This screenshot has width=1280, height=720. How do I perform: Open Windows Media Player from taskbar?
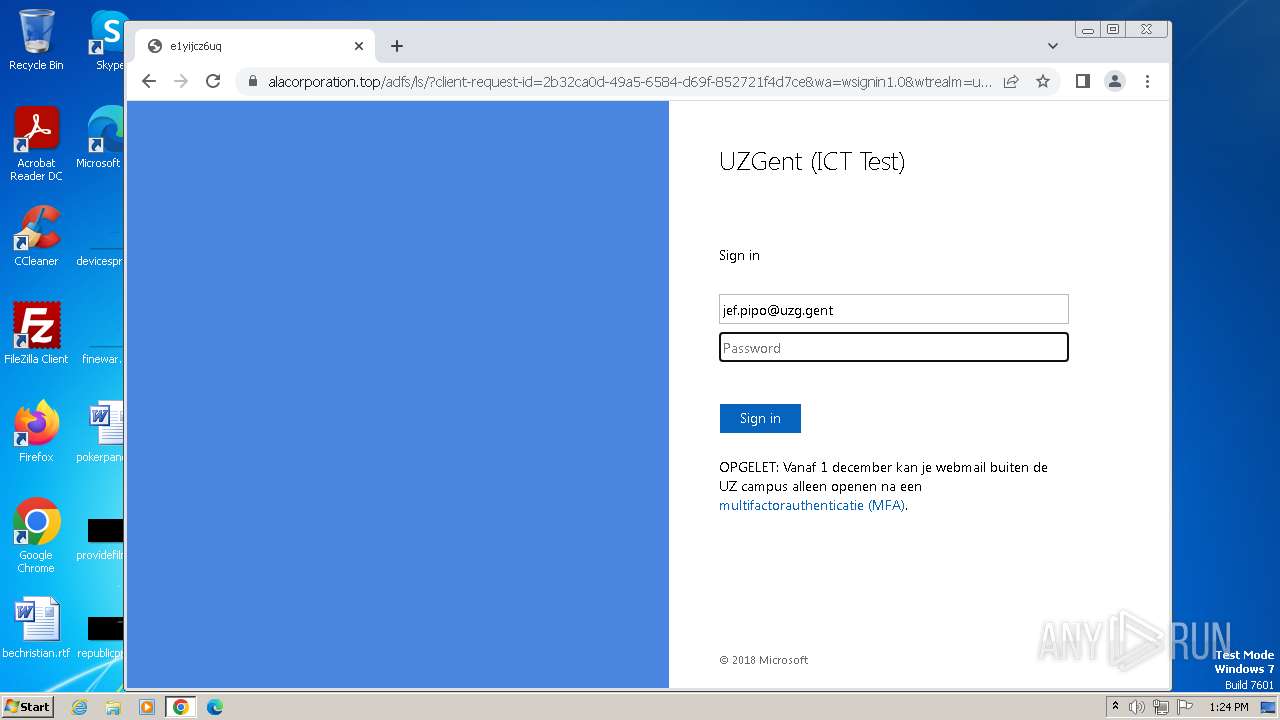[147, 707]
